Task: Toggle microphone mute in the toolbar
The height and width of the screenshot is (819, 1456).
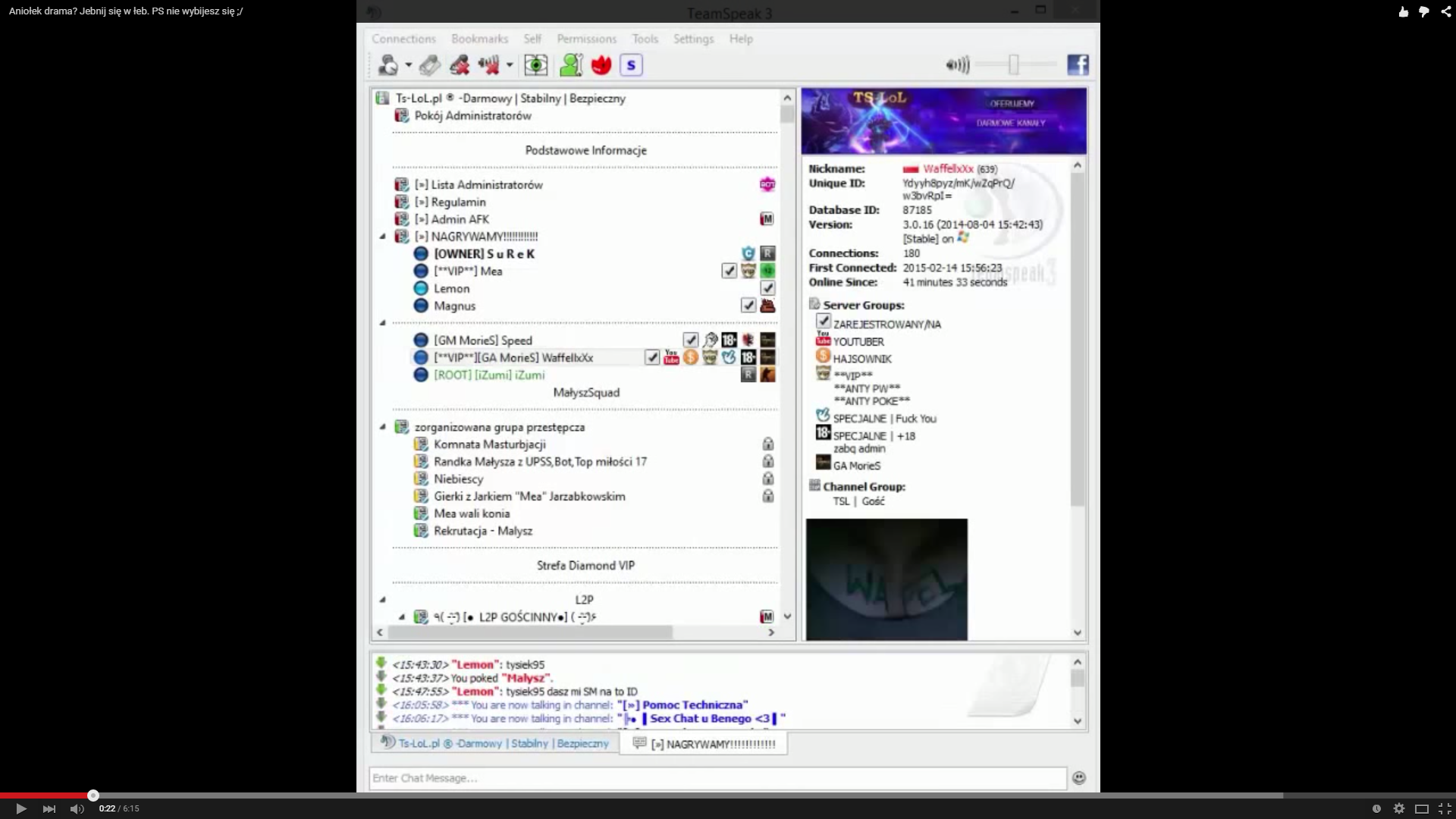Action: click(460, 65)
